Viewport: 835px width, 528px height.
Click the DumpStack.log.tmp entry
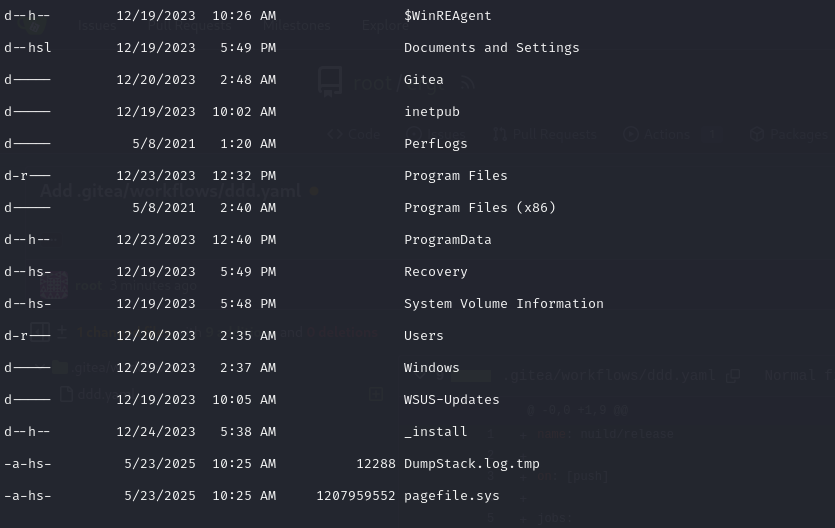(471, 464)
